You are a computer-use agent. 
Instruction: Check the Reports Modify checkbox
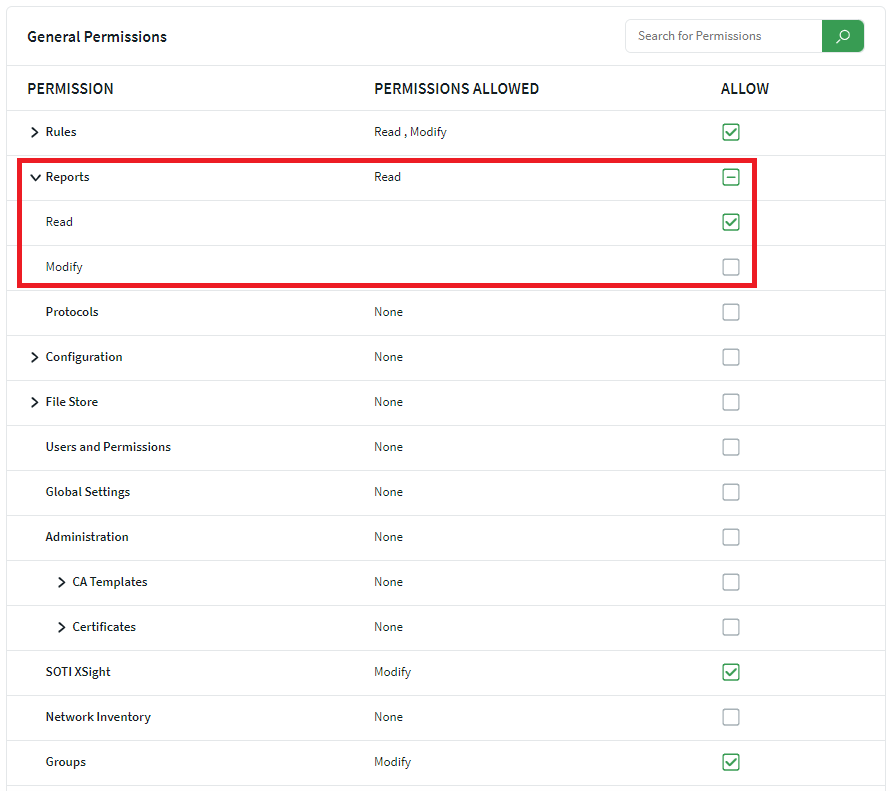731,267
